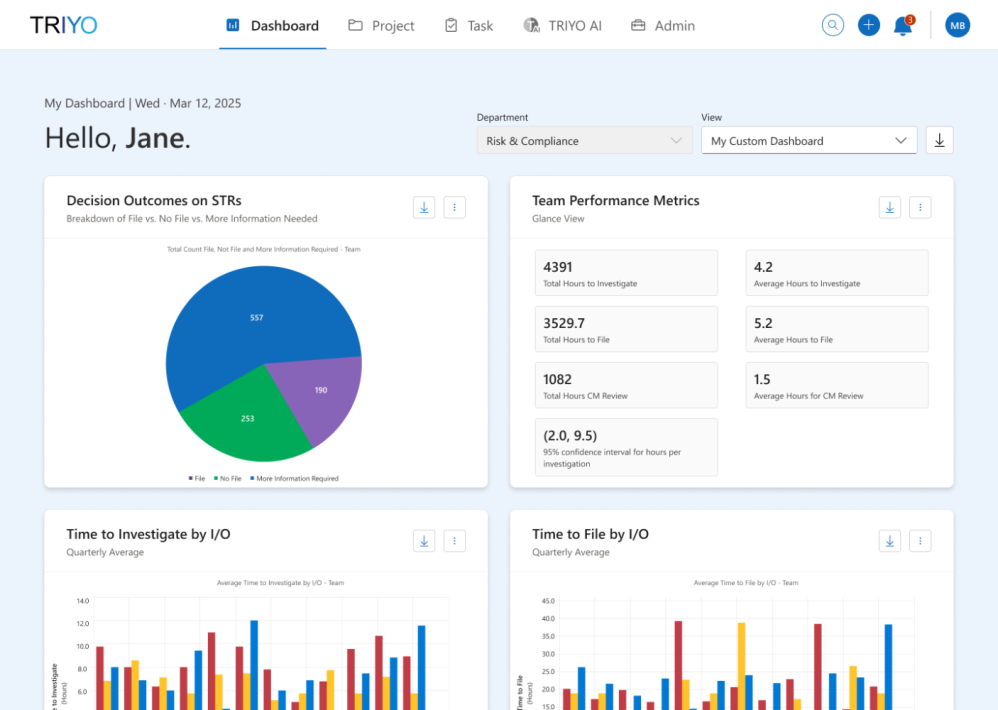Switch to the Project tab
The height and width of the screenshot is (710, 998).
coord(389,27)
